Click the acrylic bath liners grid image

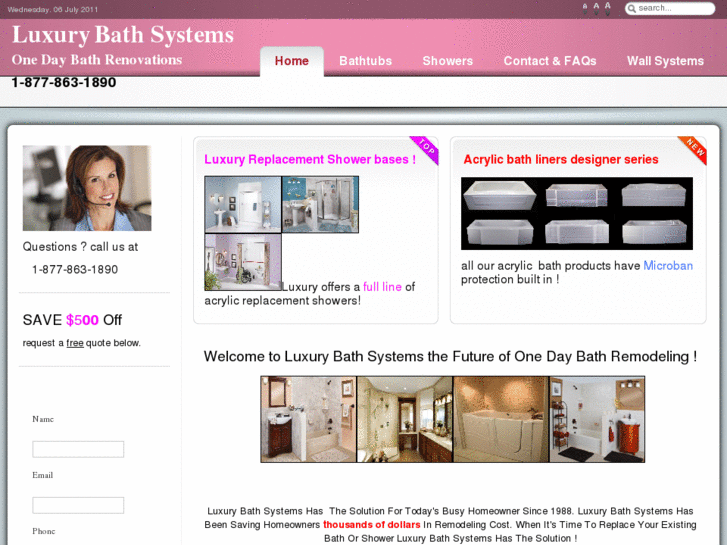577,213
